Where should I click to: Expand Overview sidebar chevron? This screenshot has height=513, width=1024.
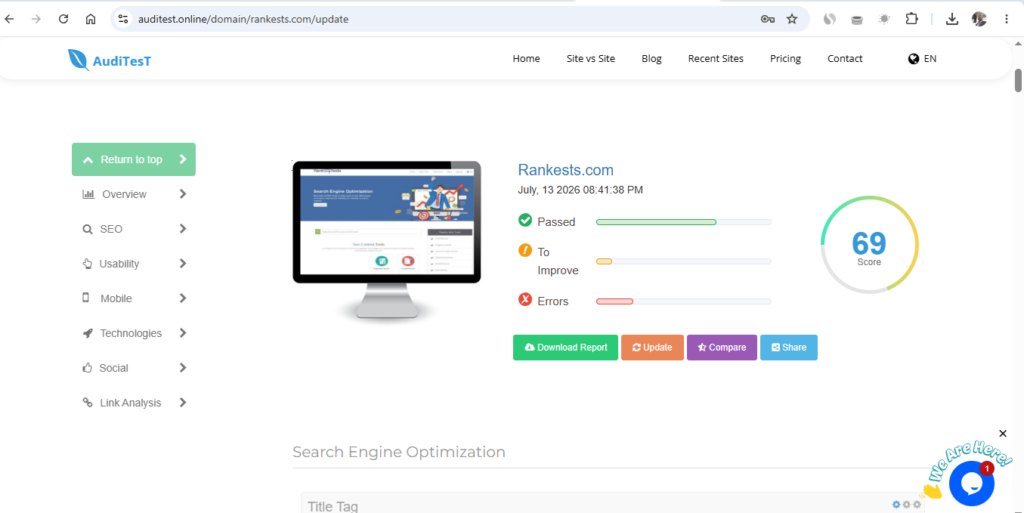pos(183,194)
